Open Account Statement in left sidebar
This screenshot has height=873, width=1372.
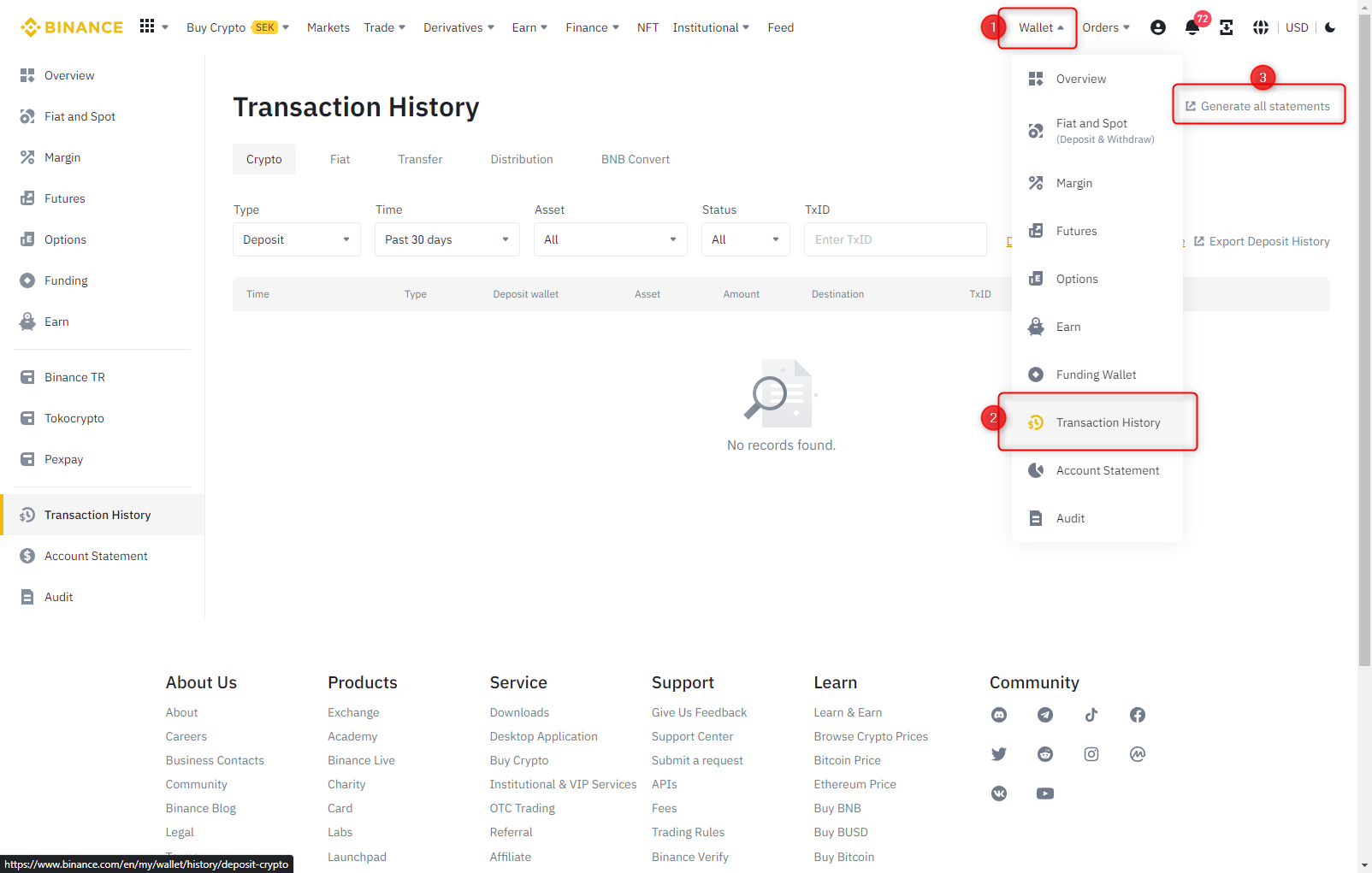(x=103, y=556)
